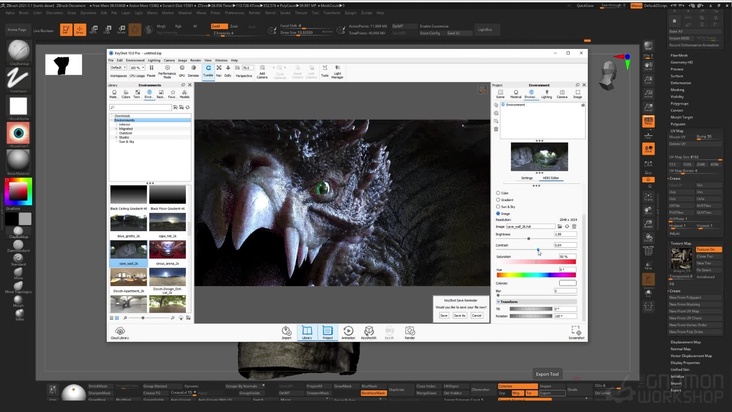The height and width of the screenshot is (412, 732).
Task: Select Color background radio option
Action: [x=498, y=193]
